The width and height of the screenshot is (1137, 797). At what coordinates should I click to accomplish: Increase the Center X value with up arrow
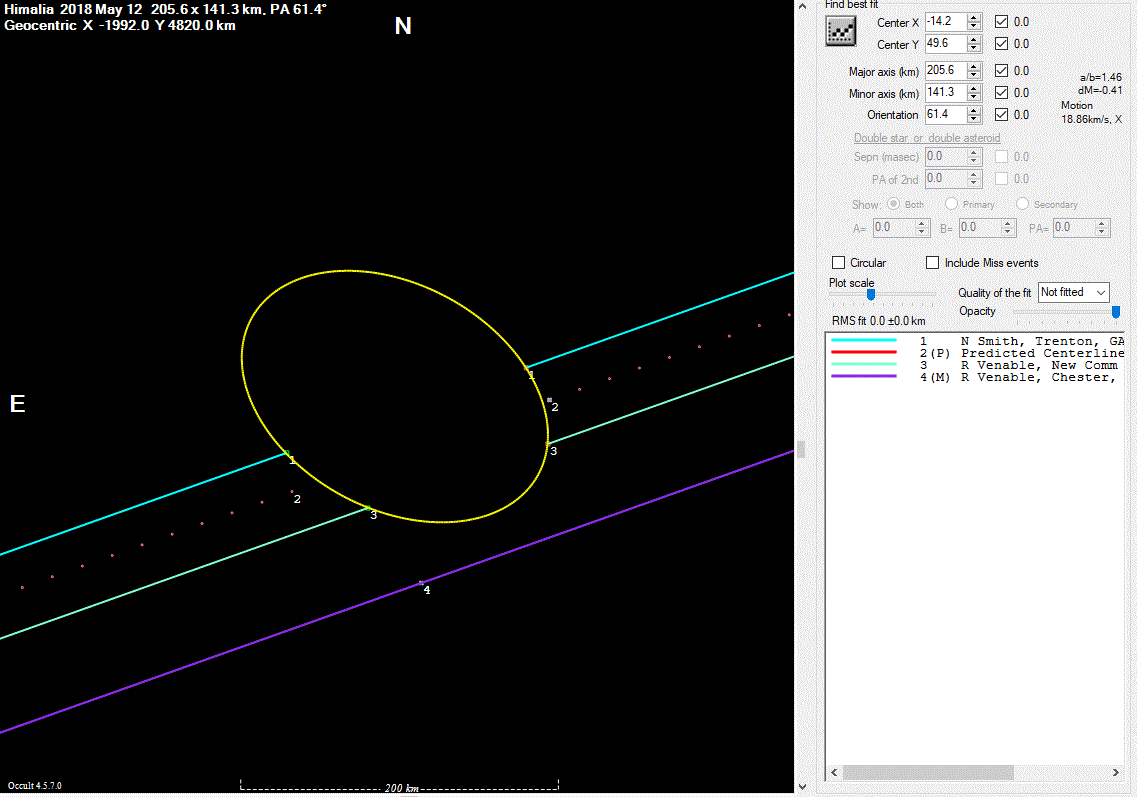pyautogui.click(x=974, y=18)
